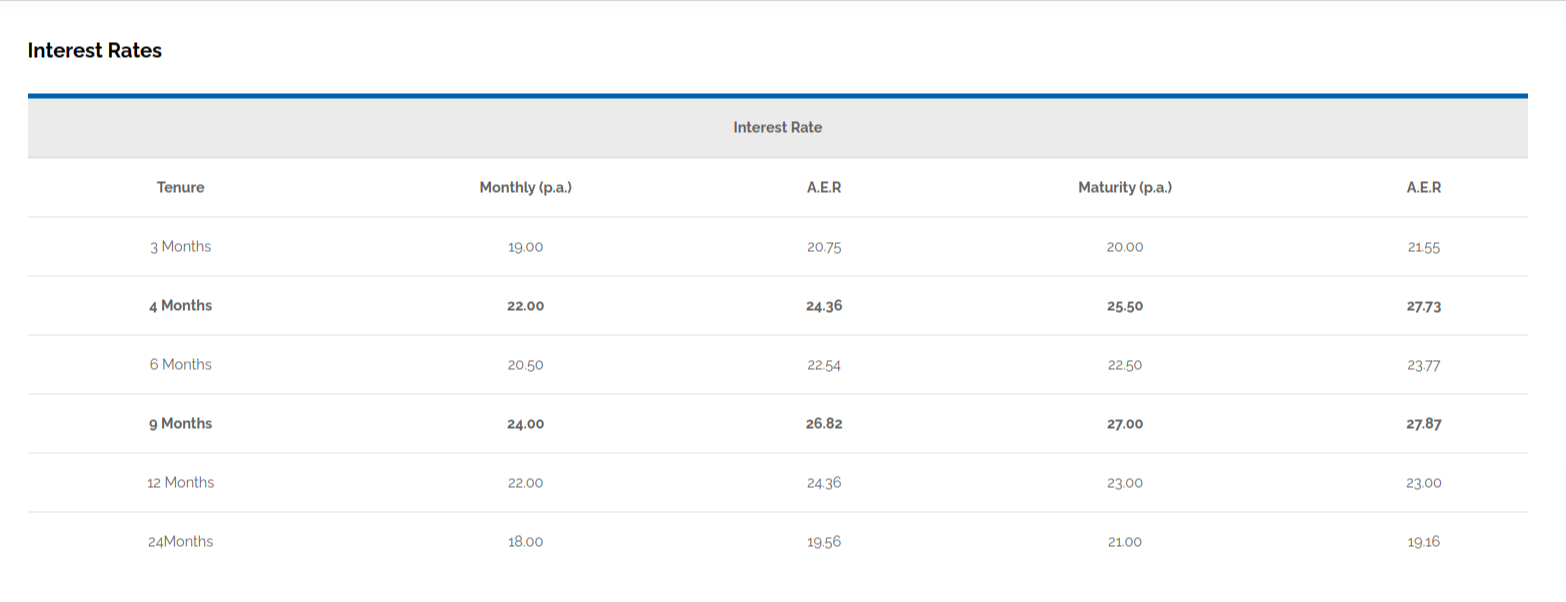Click the final 23.00 A.E.R for 12 Months

click(x=1424, y=483)
